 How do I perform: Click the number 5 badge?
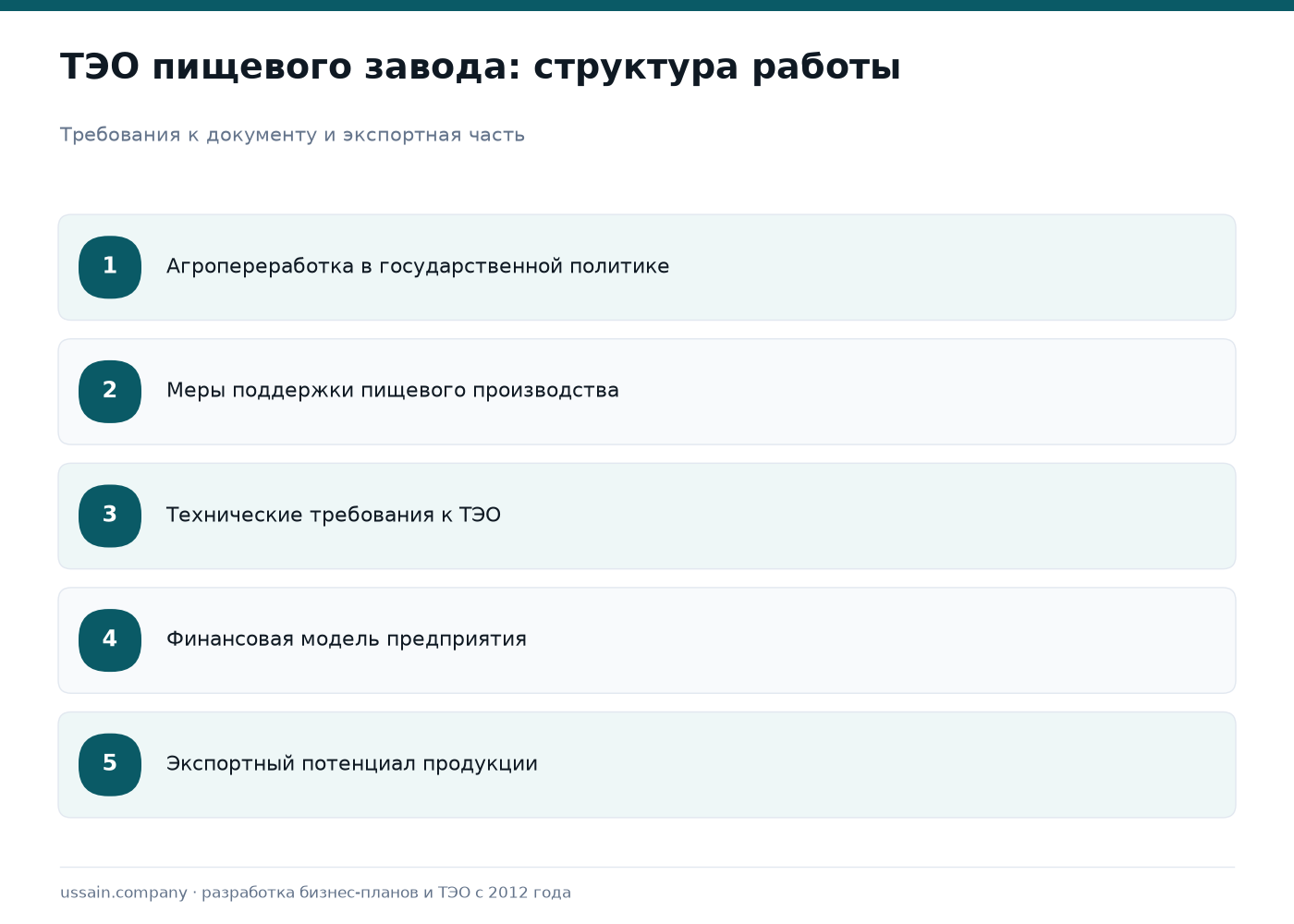pyautogui.click(x=110, y=764)
